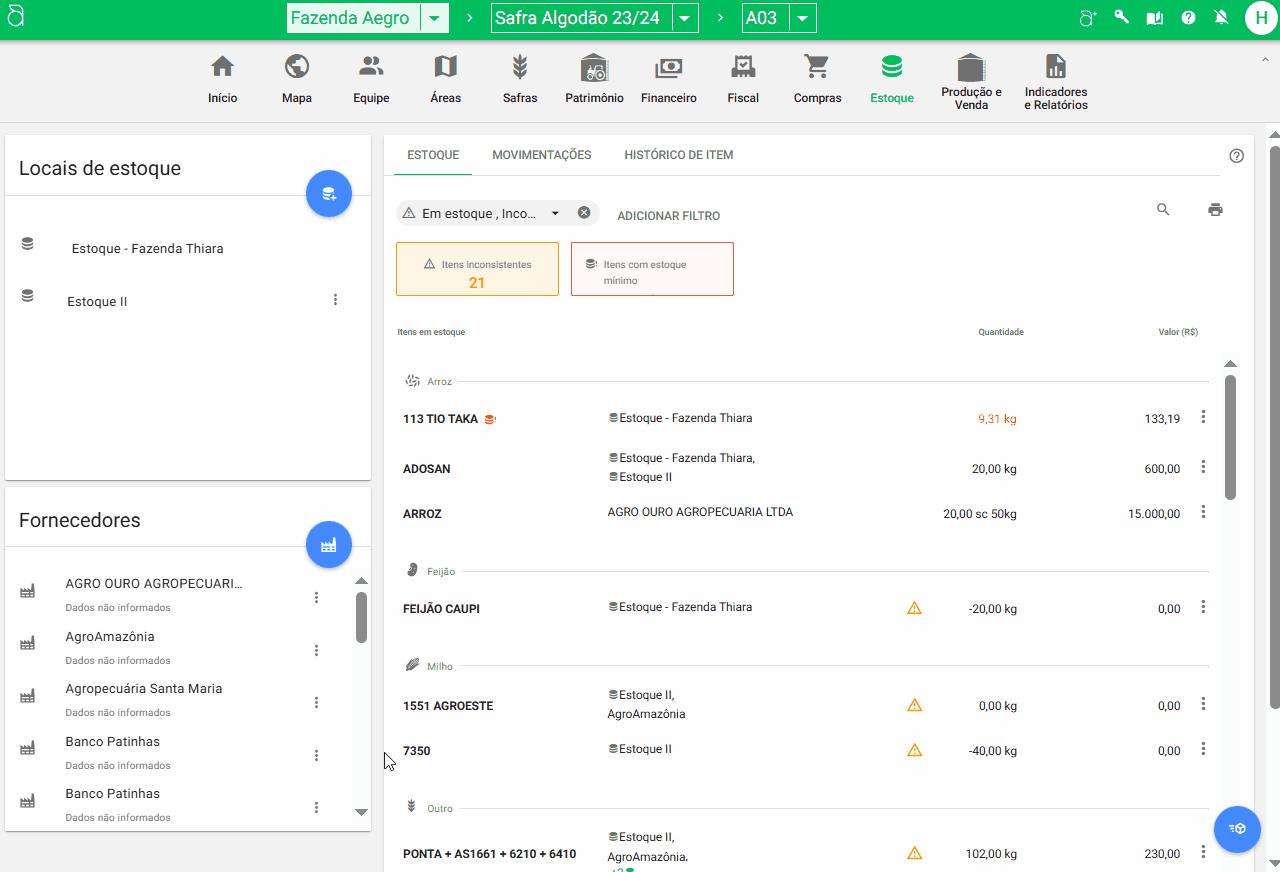
Task: Select Estoque - Fazenda Thiara location
Action: coord(147,249)
